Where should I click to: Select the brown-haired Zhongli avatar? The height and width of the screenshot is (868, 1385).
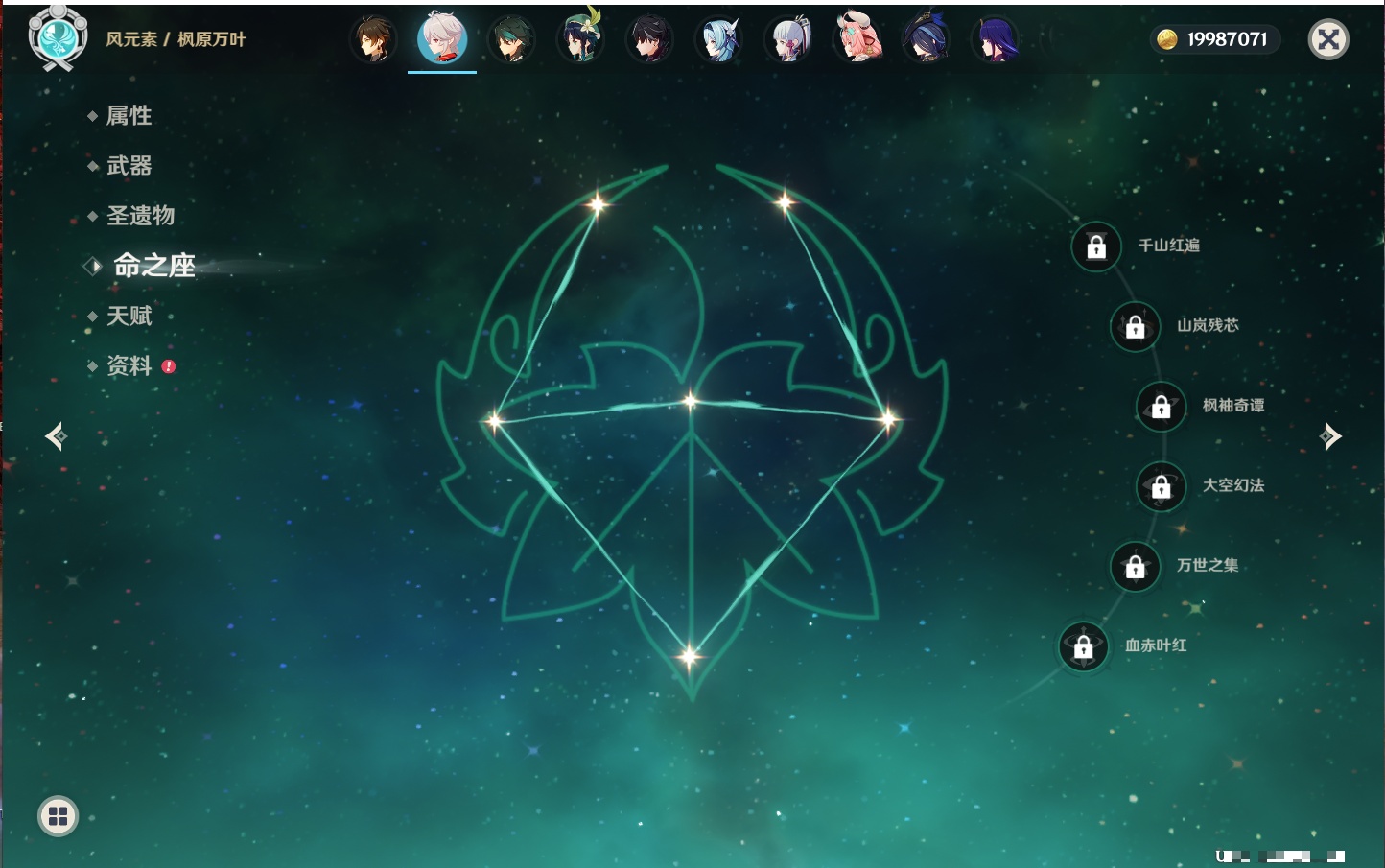373,40
